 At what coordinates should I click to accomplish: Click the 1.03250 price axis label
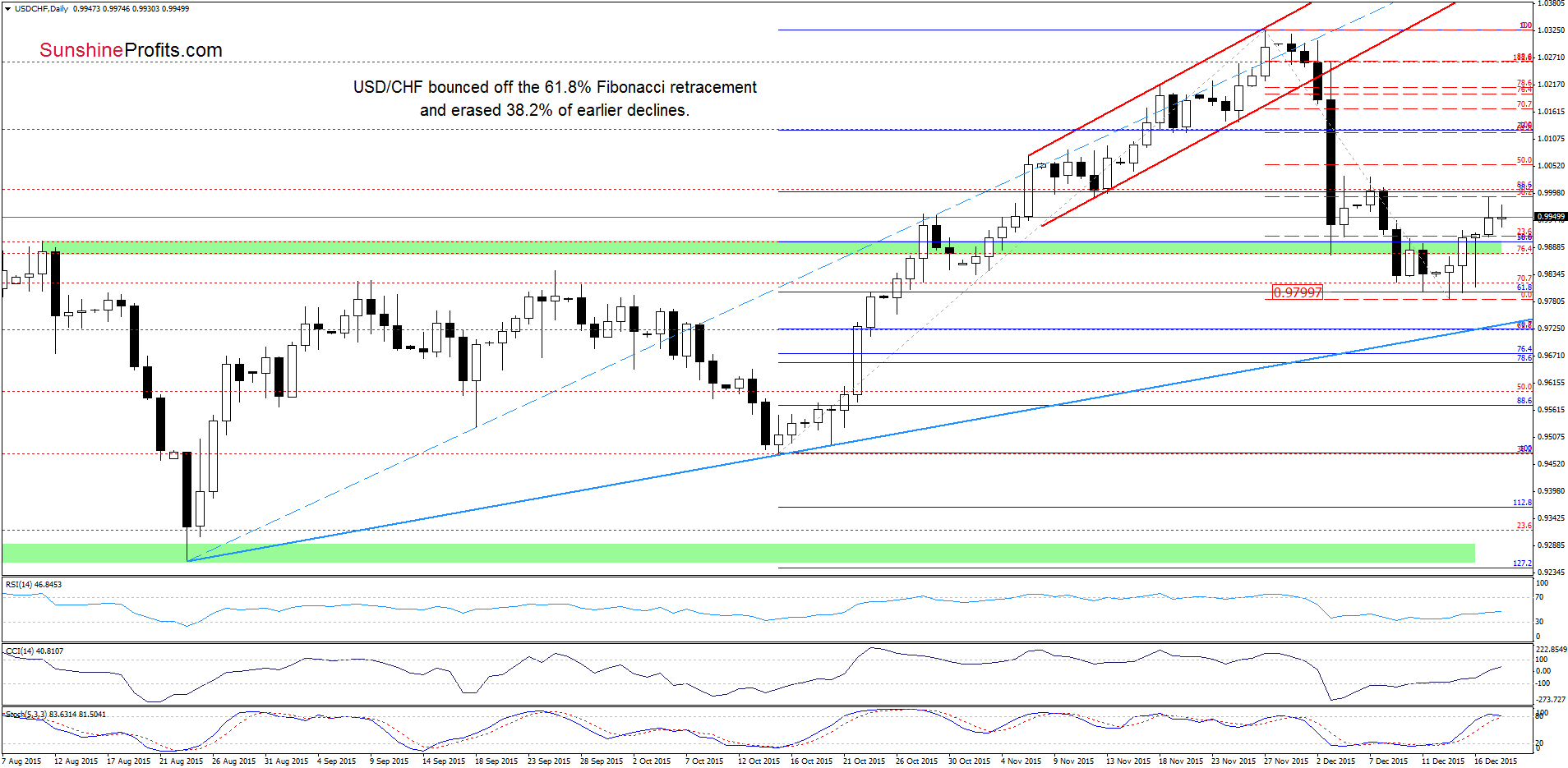(1551, 30)
